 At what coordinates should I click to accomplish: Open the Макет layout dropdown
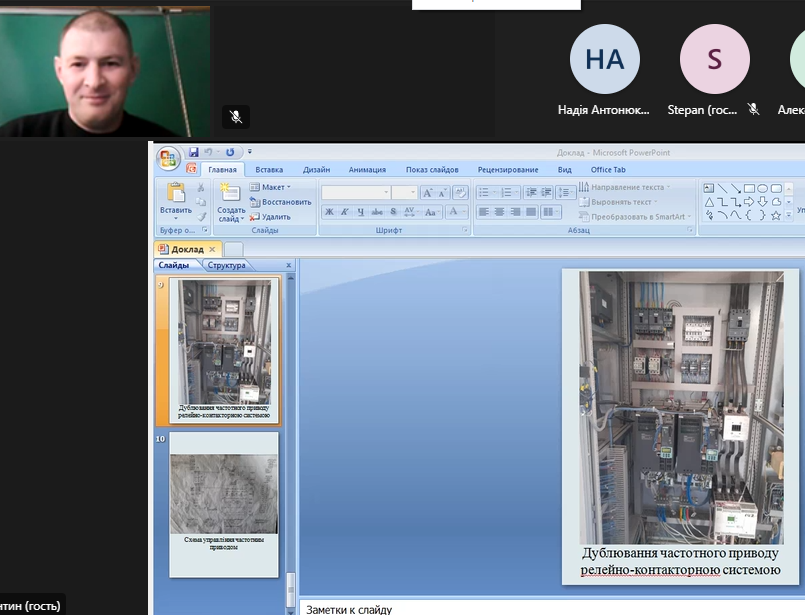271,187
